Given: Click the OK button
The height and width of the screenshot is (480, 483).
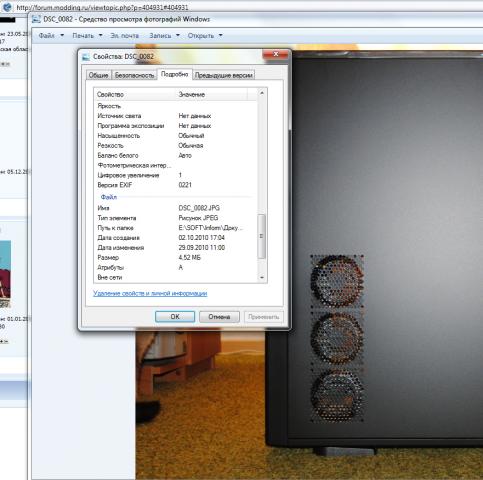Looking at the screenshot, I should click(x=175, y=317).
